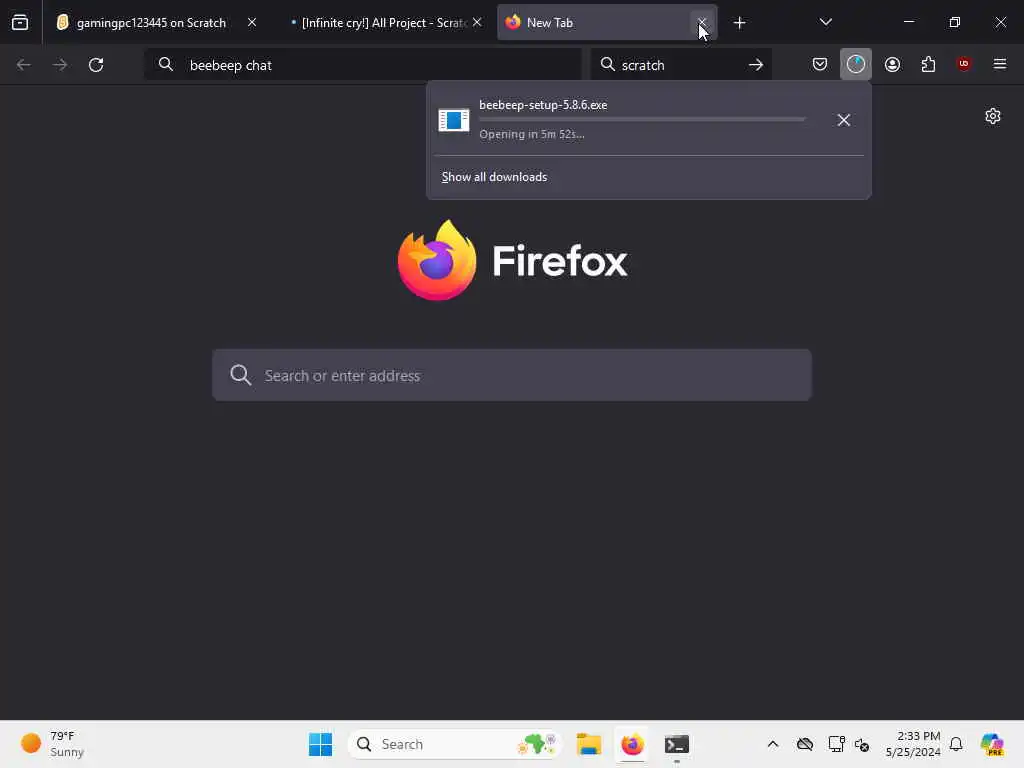Open File Explorer from taskbar
Image resolution: width=1024 pixels, height=768 pixels.
tap(588, 744)
